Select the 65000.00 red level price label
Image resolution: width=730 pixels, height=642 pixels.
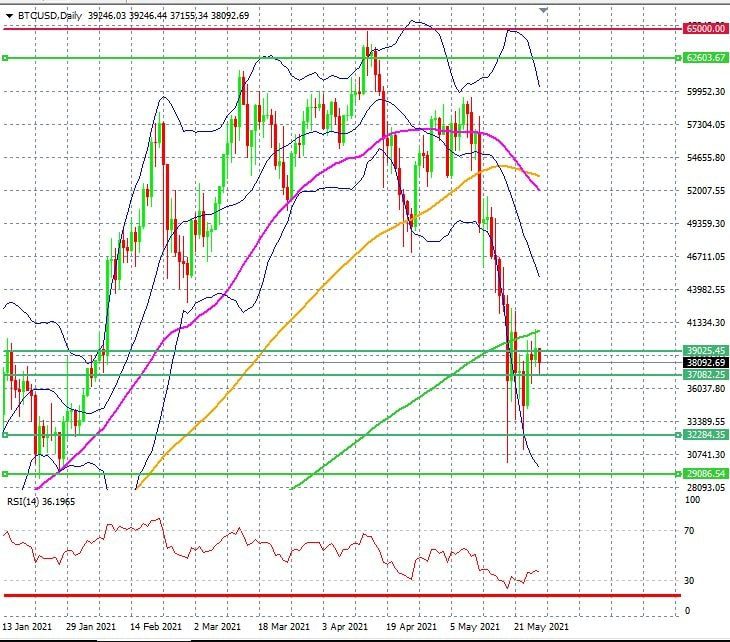(705, 29)
